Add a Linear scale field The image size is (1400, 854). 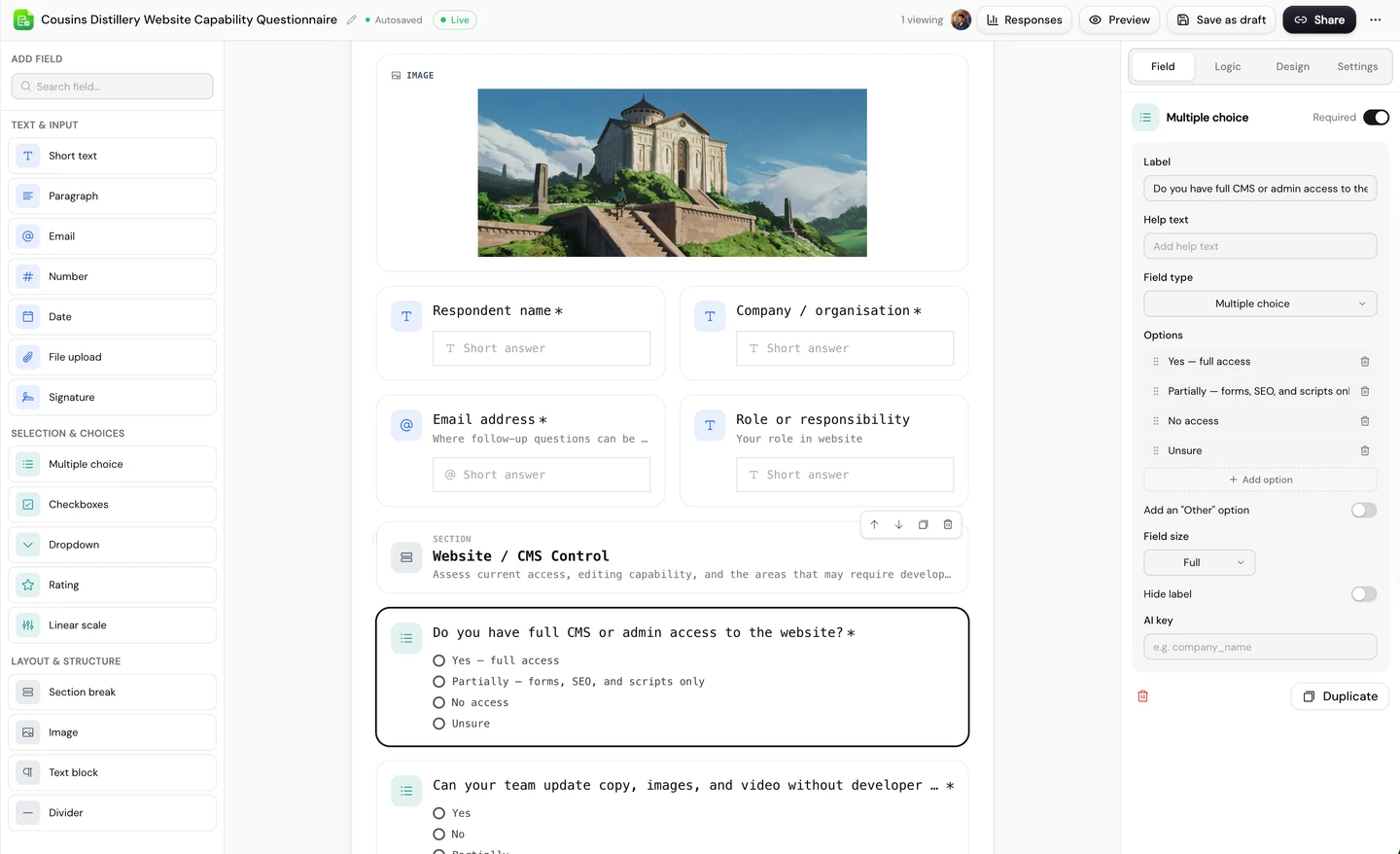[x=113, y=625]
